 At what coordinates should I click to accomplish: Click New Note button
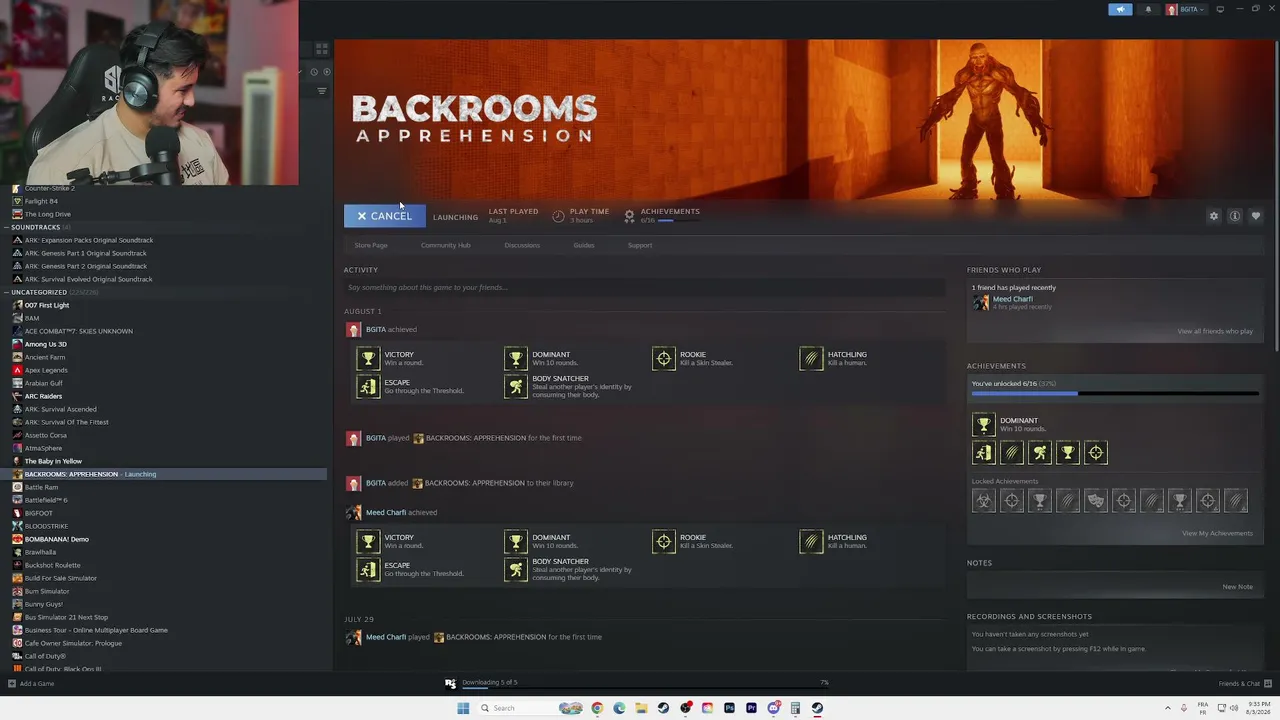click(x=1237, y=587)
